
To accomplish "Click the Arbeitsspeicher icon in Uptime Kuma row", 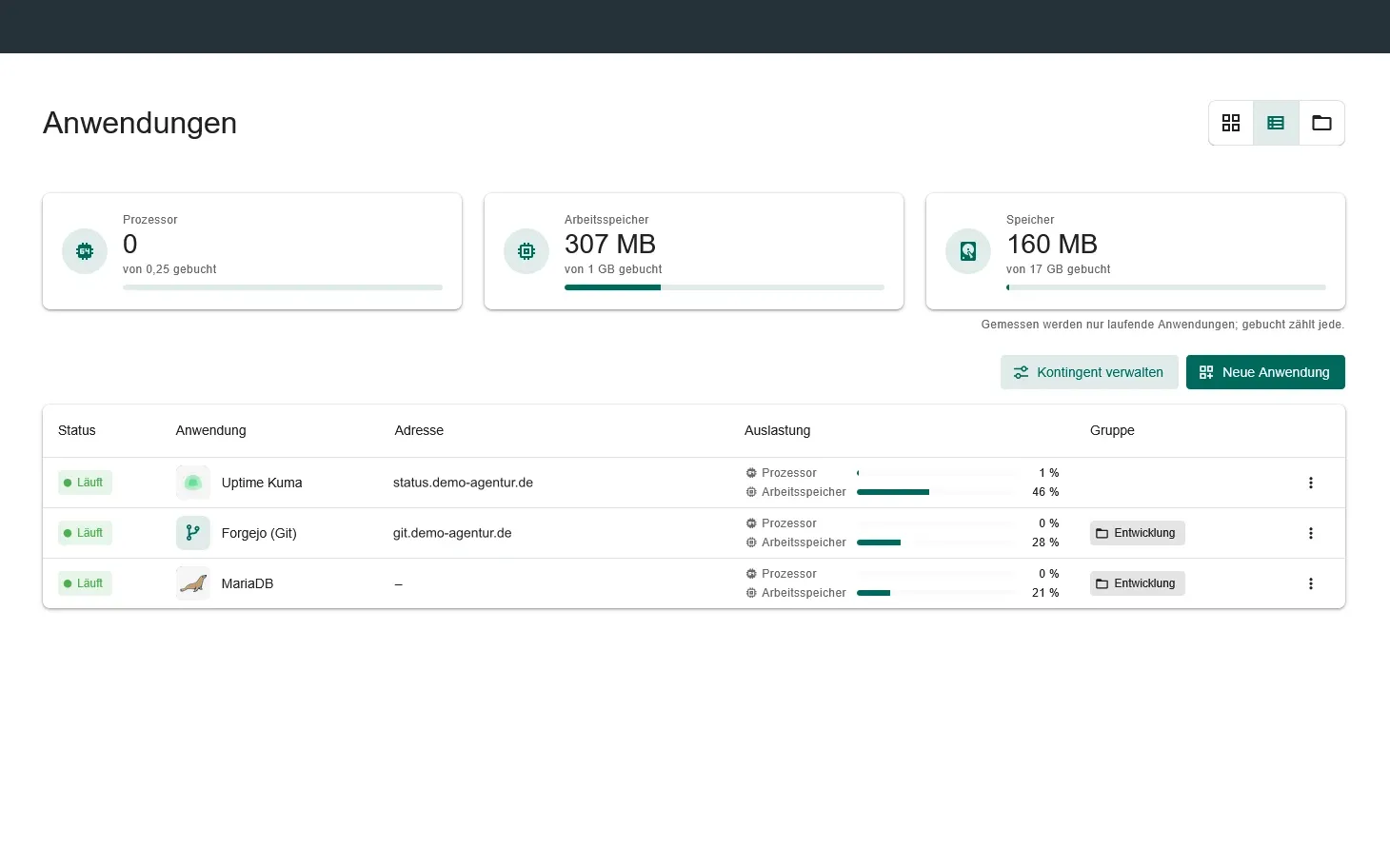I will click(751, 492).
